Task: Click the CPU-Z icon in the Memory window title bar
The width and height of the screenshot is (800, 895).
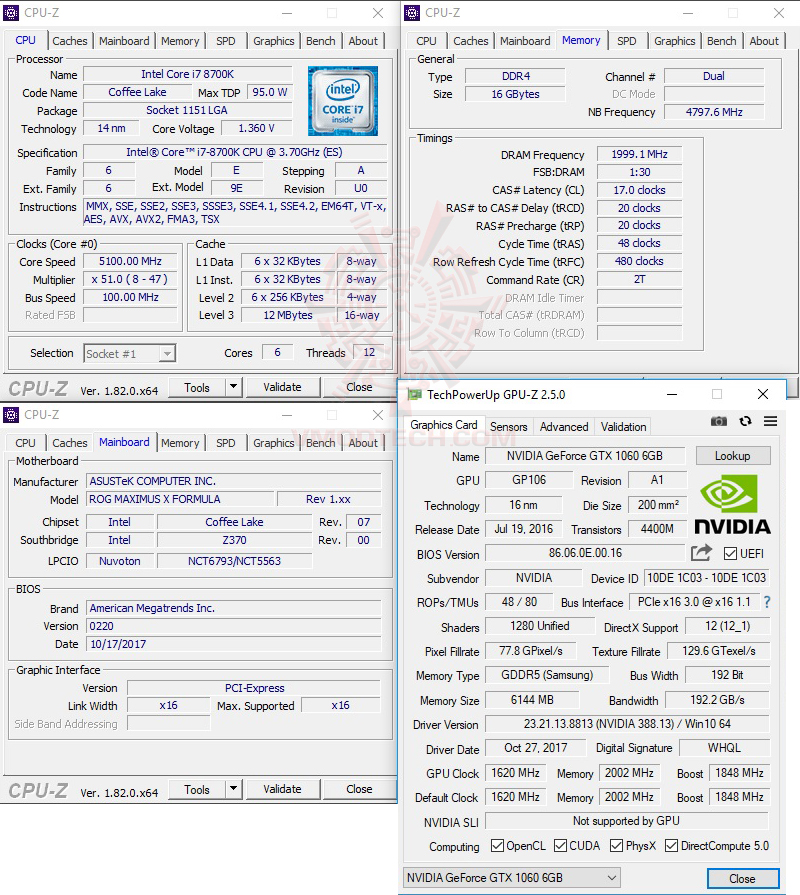Action: coord(412,13)
